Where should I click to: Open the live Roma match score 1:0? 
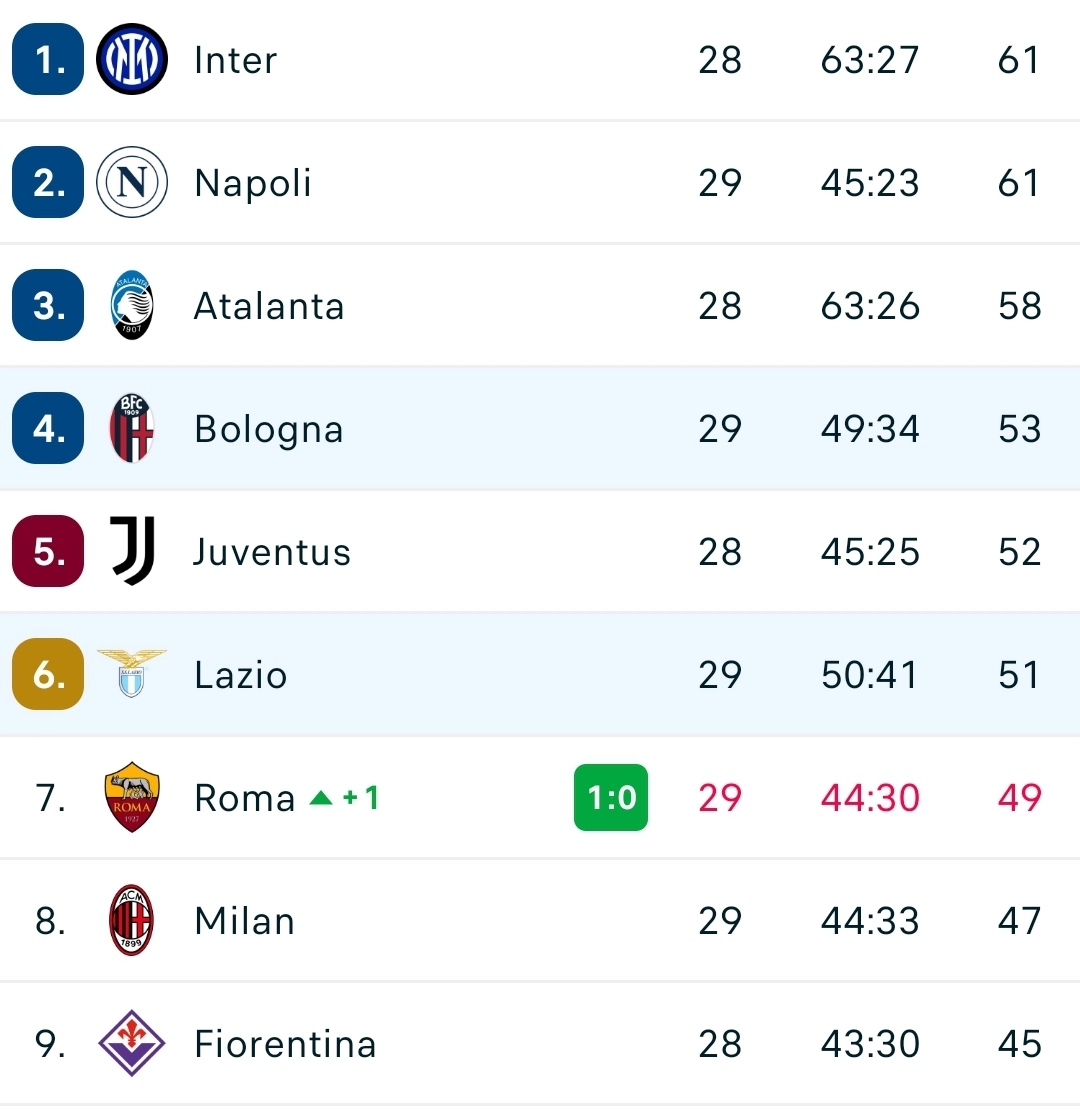click(x=611, y=797)
